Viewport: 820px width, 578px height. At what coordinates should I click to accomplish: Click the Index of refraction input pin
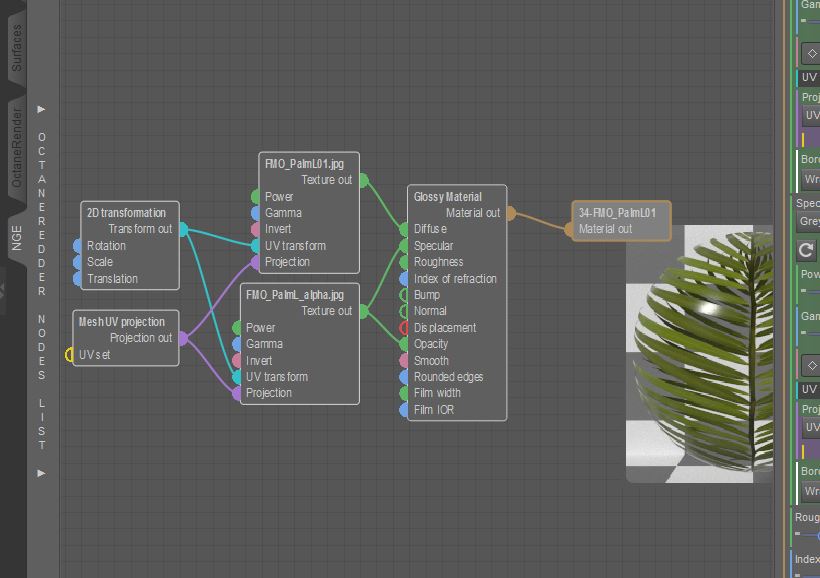404,279
